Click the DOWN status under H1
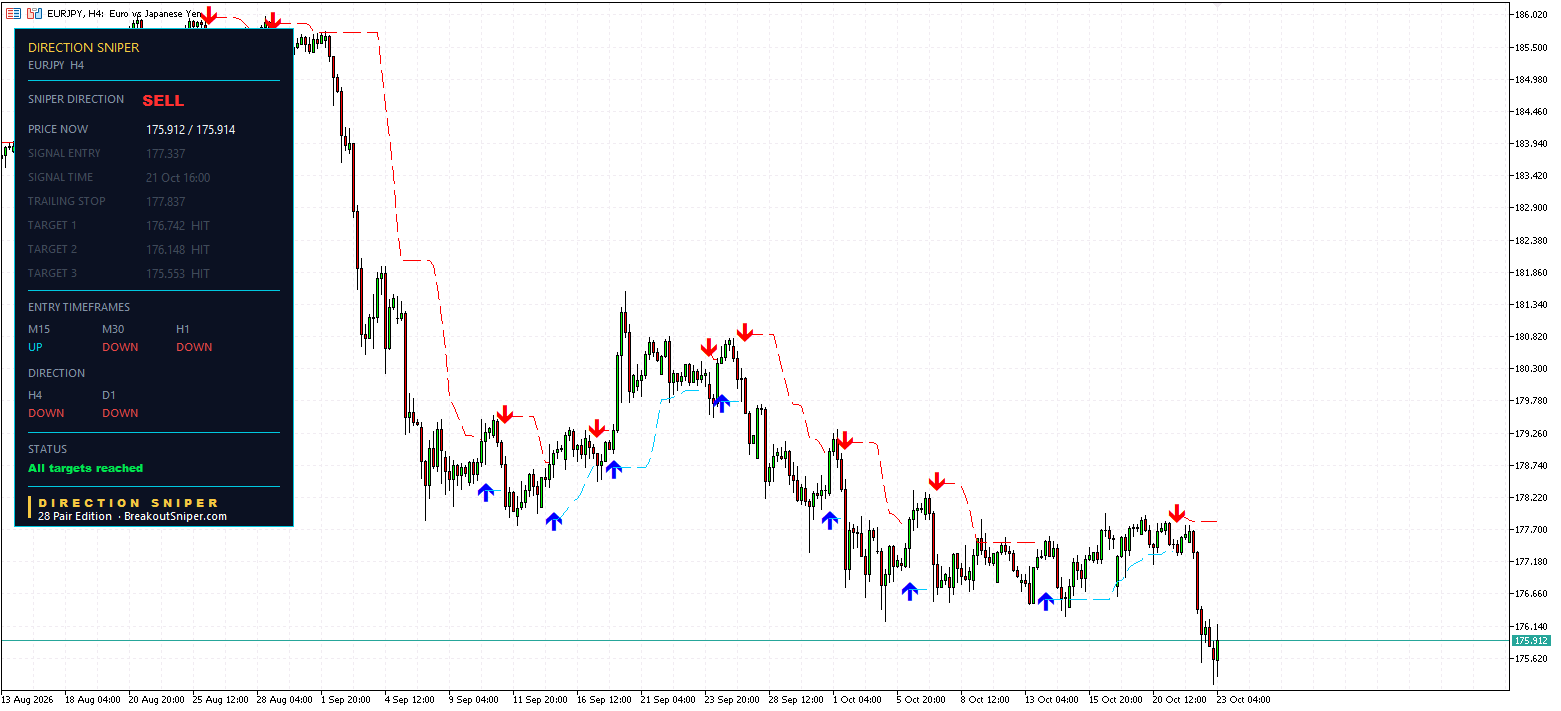1561x711 pixels. (x=194, y=347)
